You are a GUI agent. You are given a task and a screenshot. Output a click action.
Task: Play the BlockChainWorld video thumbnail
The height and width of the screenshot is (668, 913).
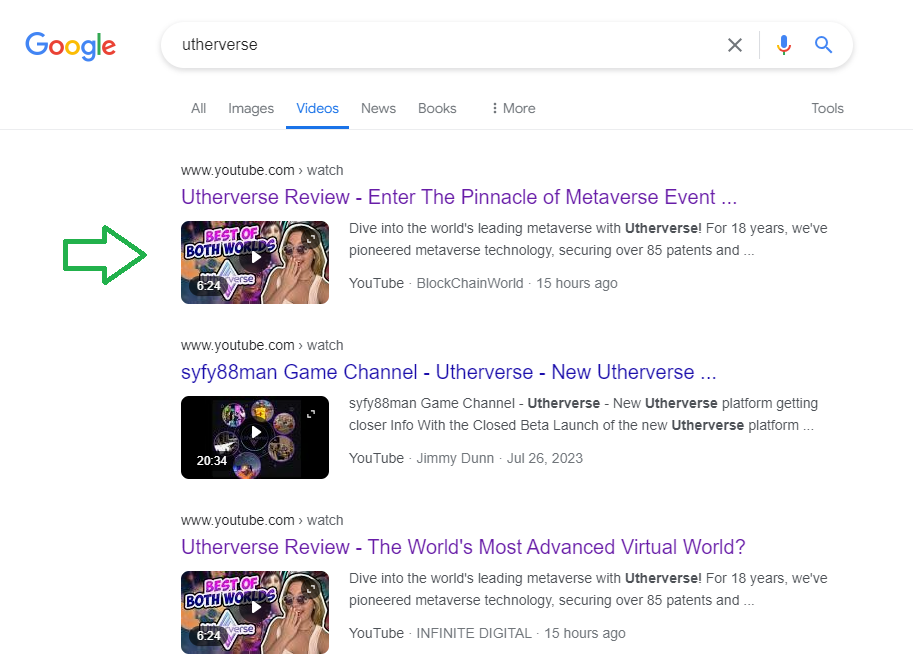click(255, 262)
